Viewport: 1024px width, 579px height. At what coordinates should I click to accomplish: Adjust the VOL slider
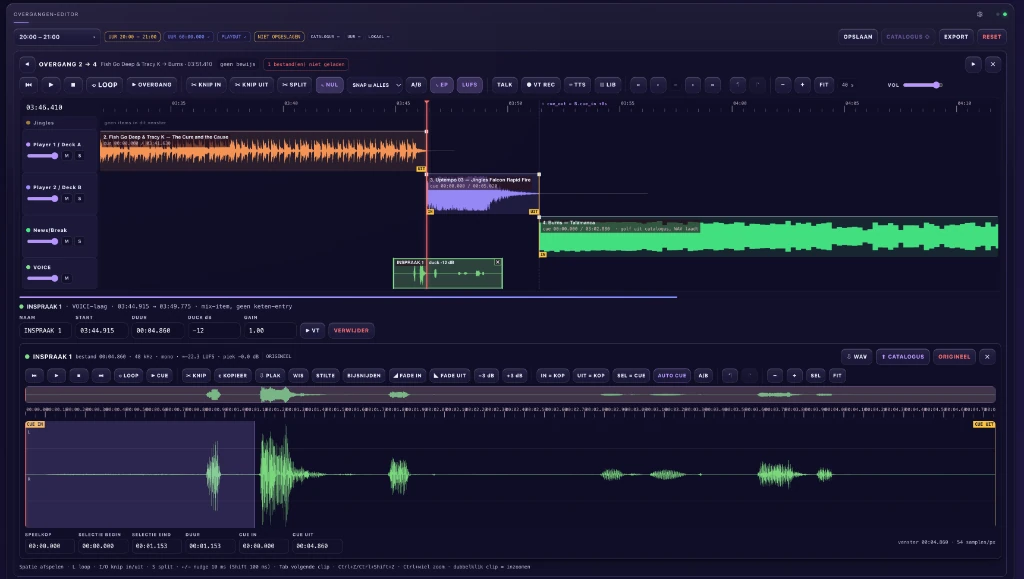pos(922,85)
